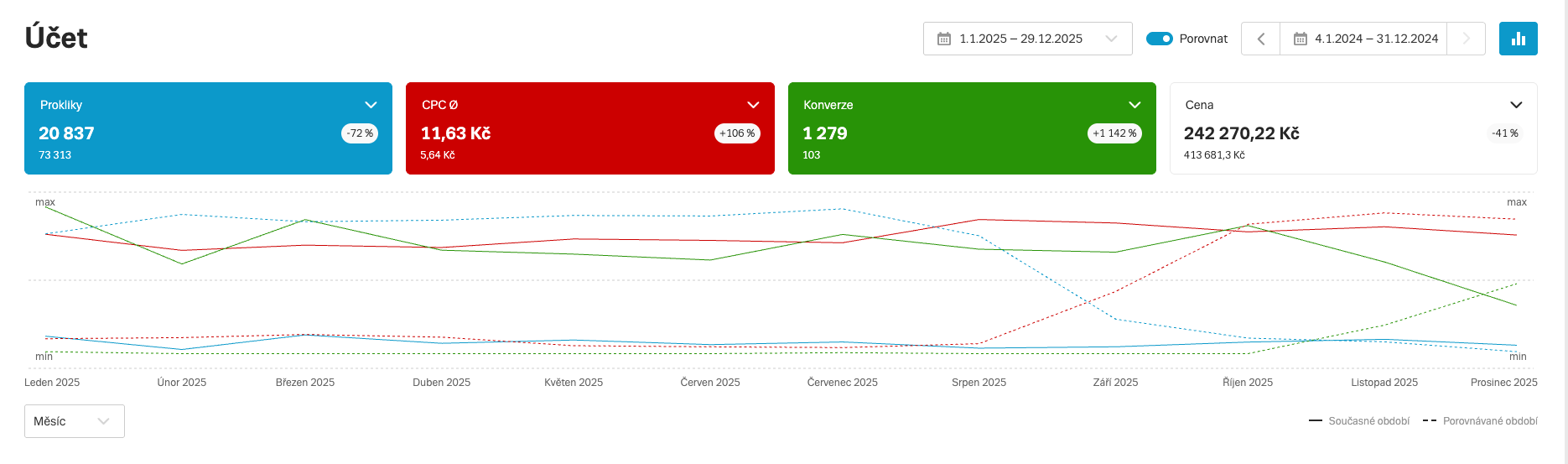This screenshot has width=1568, height=464.
Task: Toggle the Porovnat comparison switch
Action: pos(1159,39)
